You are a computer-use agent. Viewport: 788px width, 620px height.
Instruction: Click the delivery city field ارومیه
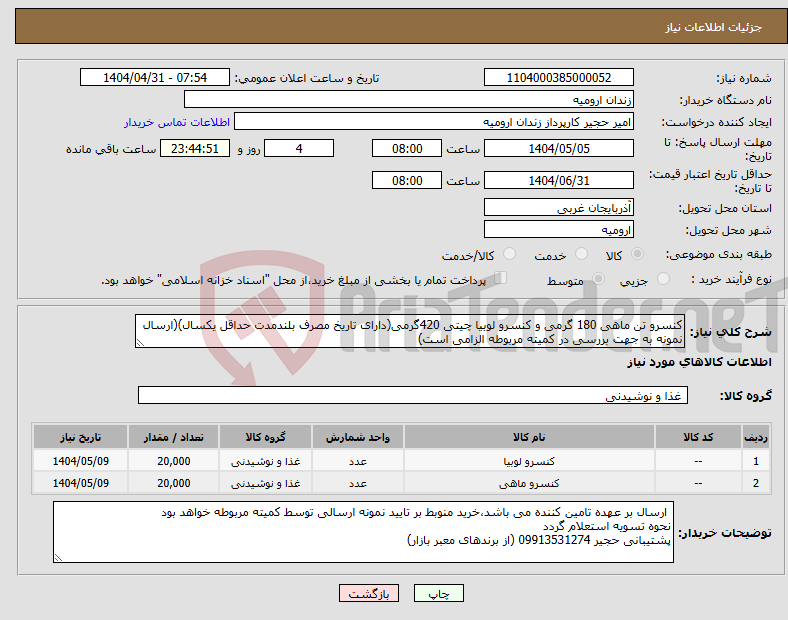tap(558, 229)
